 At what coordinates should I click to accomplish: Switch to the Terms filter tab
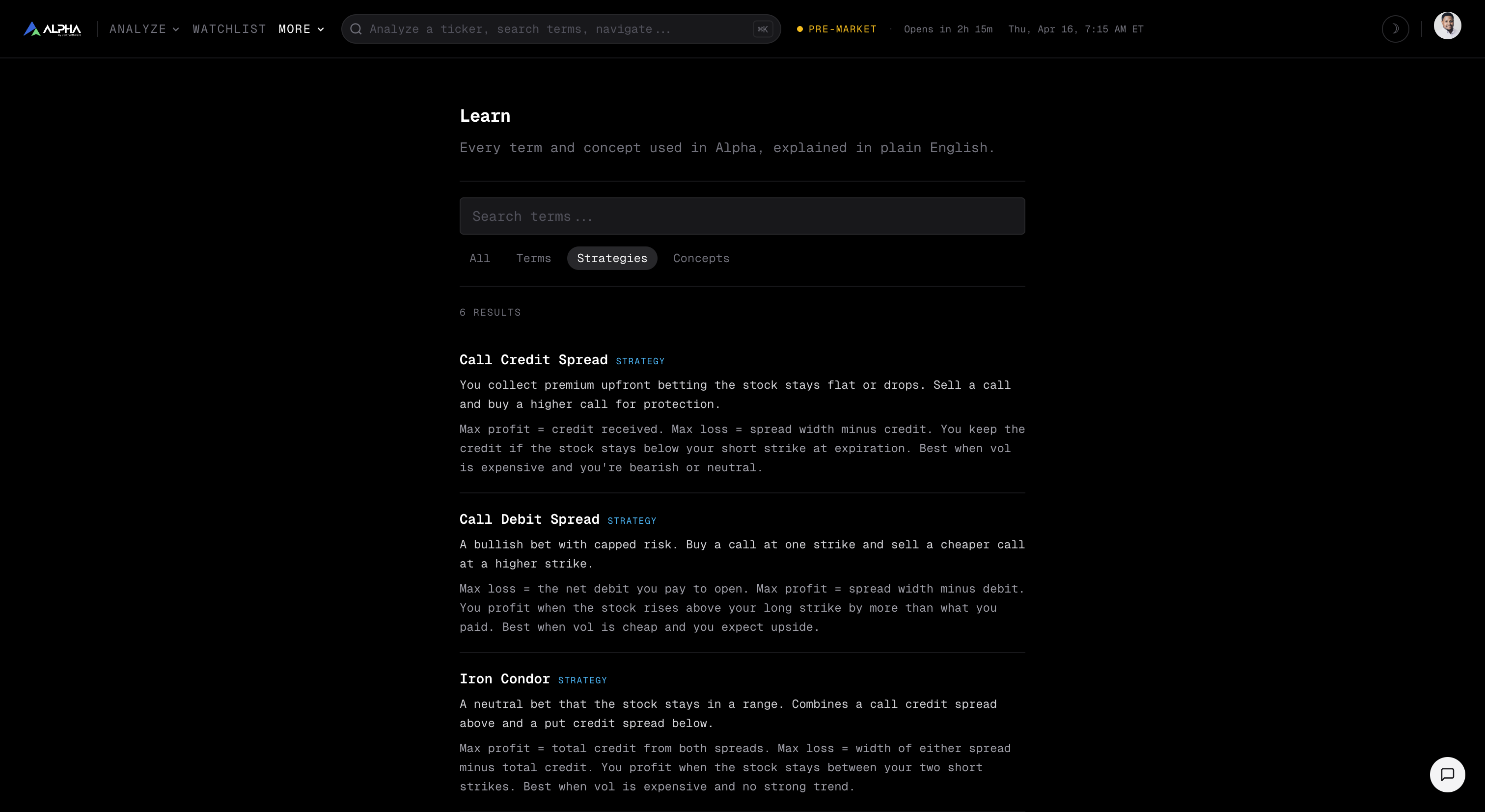tap(533, 258)
